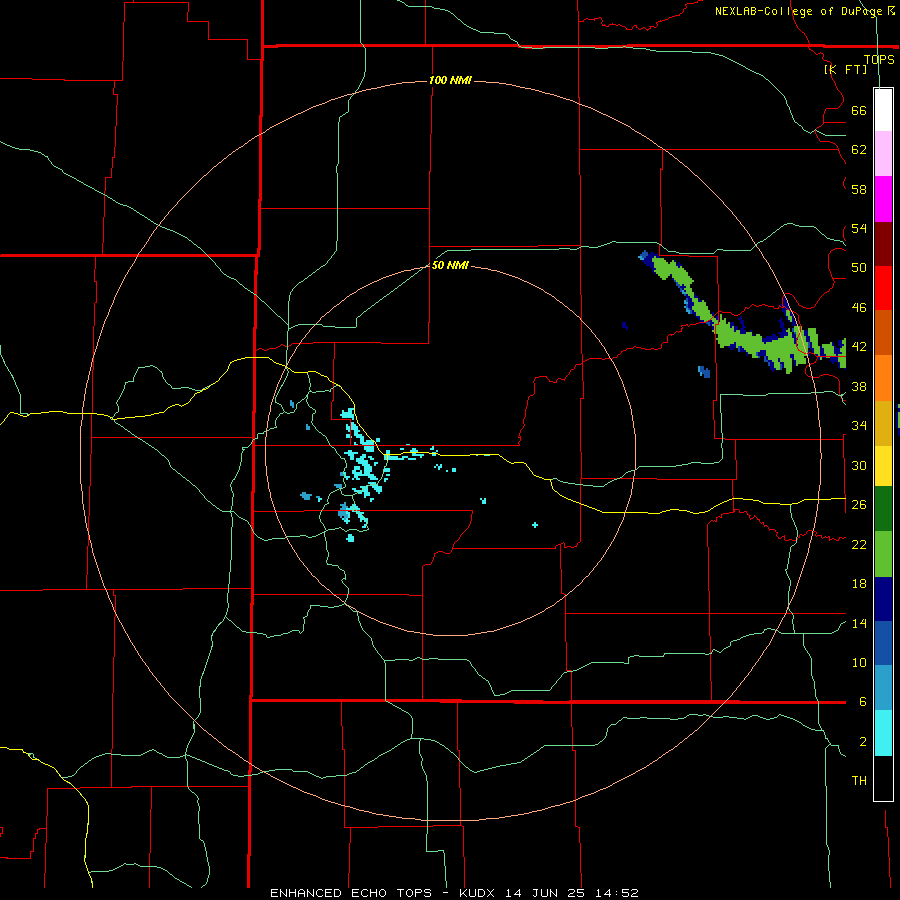This screenshot has width=900, height=900.
Task: Click the legend value "38"
Action: tap(859, 387)
